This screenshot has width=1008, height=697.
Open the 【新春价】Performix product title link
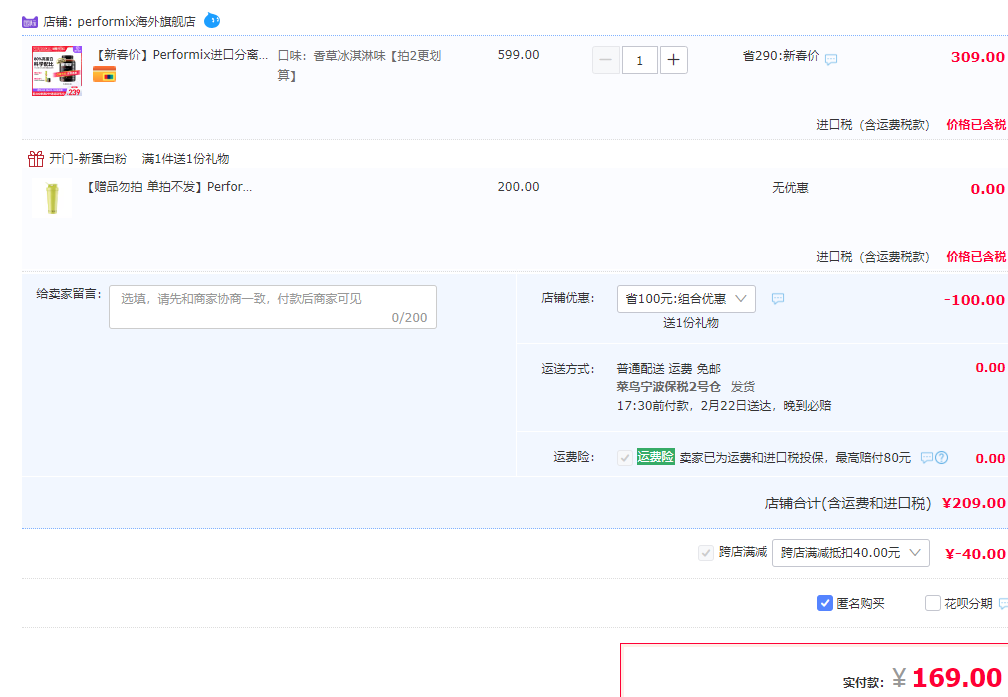coord(180,55)
